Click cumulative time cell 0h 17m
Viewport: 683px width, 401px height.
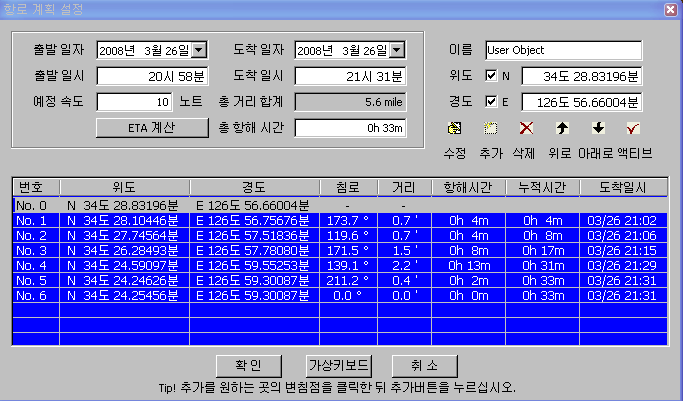click(543, 250)
